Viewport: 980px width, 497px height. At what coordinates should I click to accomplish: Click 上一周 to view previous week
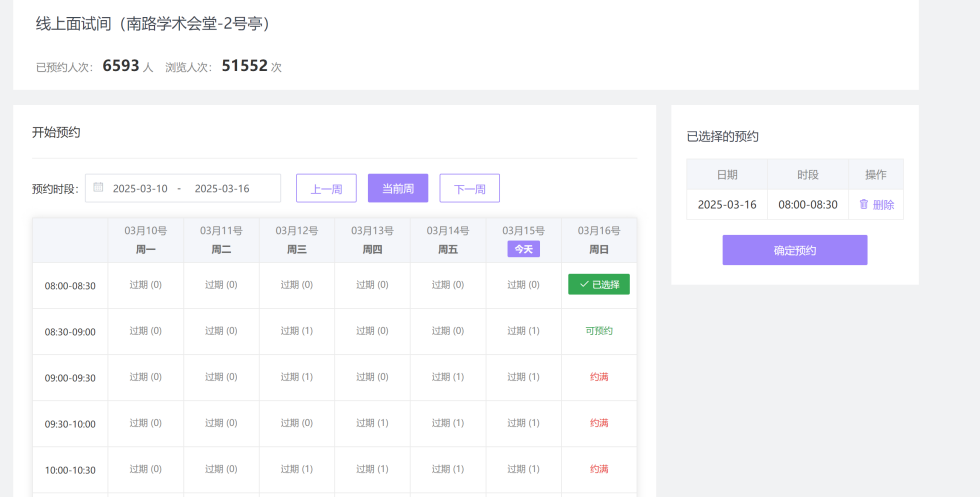pyautogui.click(x=326, y=188)
